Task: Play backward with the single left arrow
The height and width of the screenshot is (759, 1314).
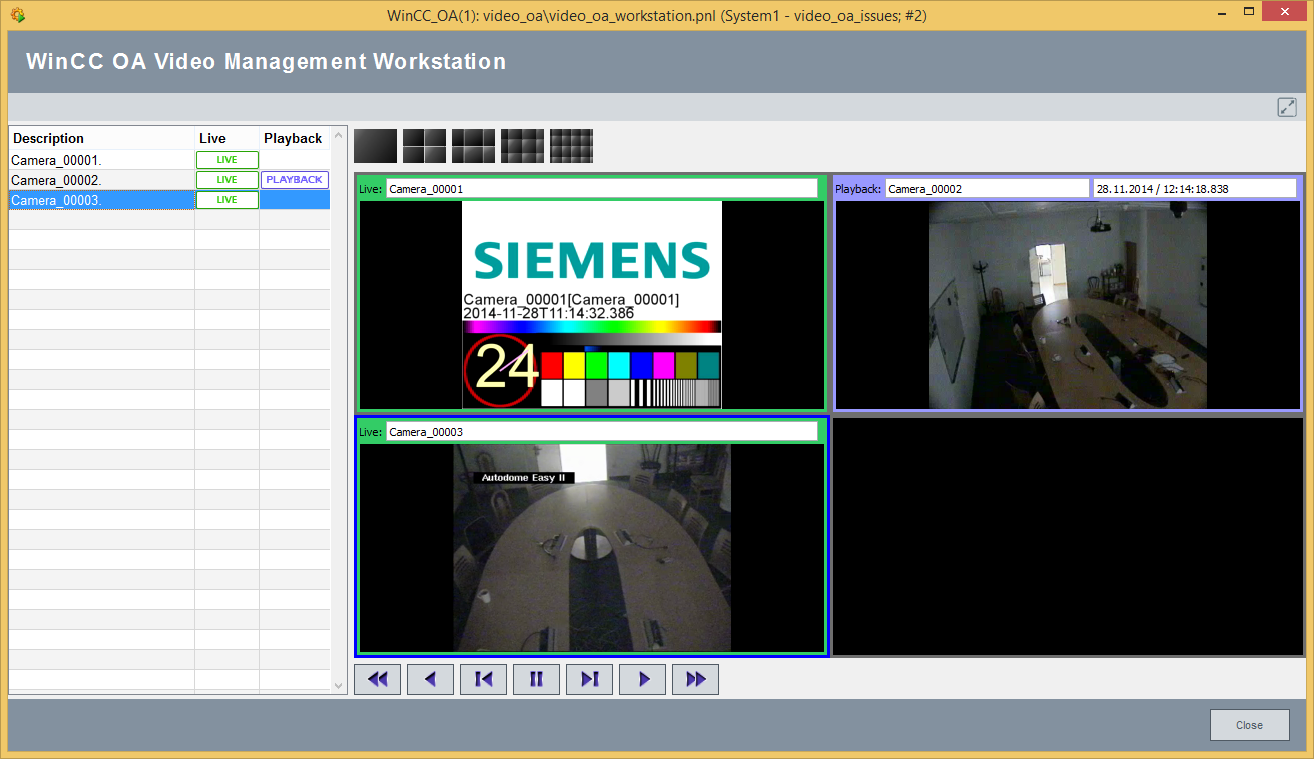Action: 430,679
